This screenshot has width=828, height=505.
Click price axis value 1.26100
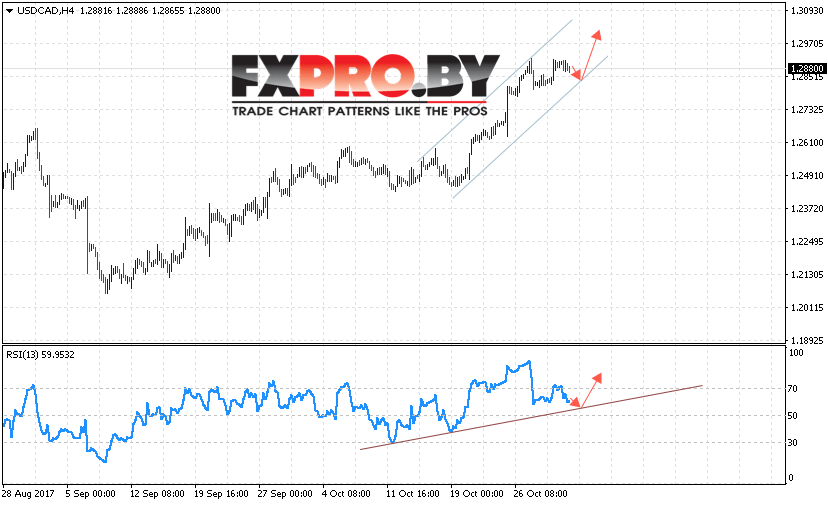(x=807, y=143)
